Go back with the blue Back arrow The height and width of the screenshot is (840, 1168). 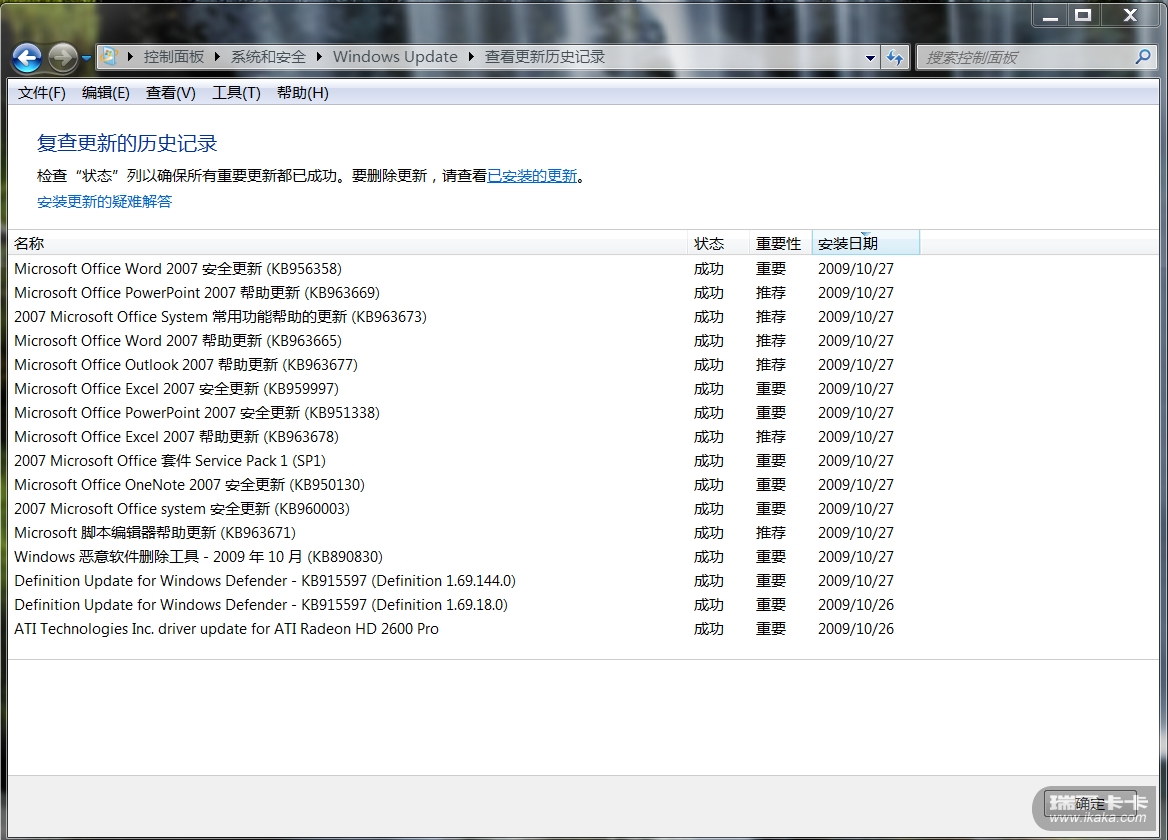tap(28, 57)
